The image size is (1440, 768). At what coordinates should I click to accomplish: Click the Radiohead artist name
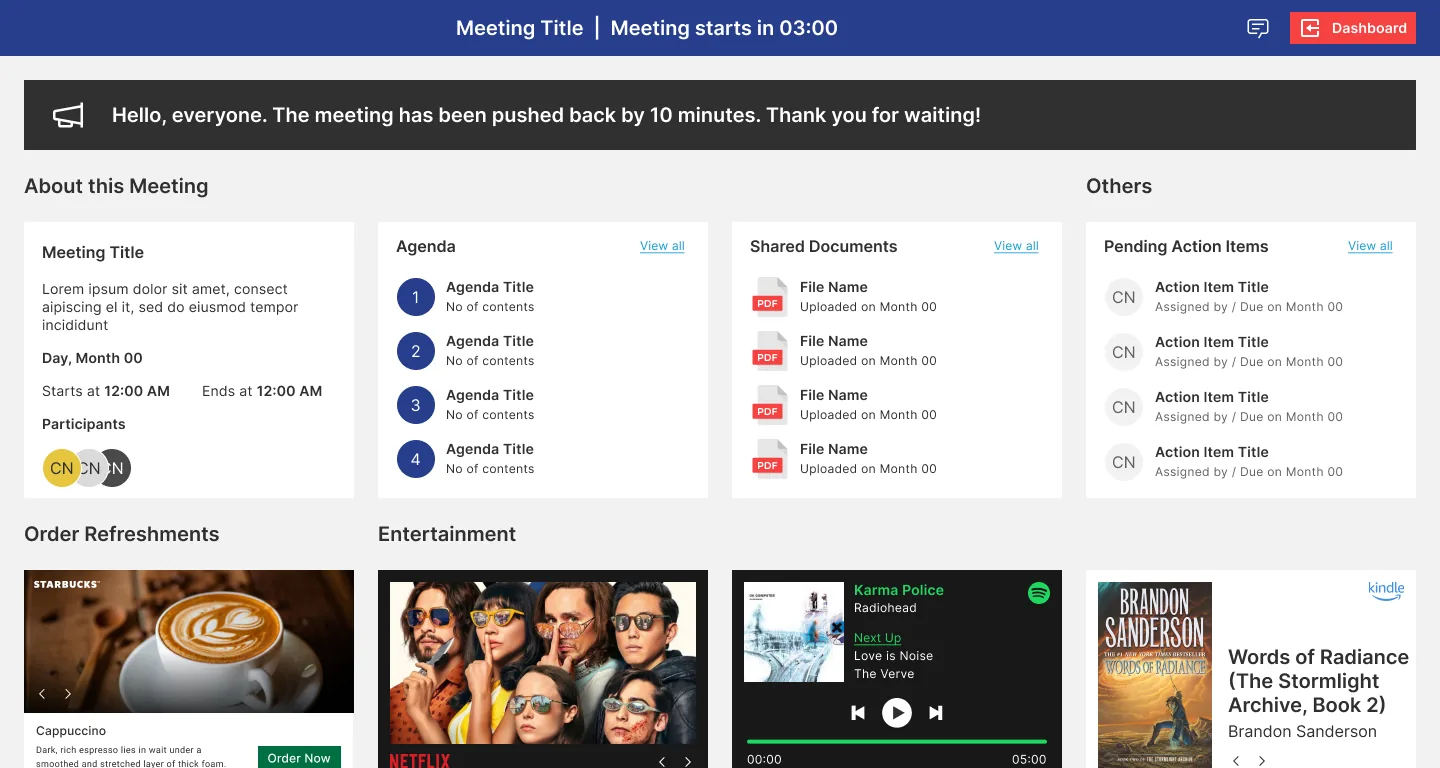(885, 608)
